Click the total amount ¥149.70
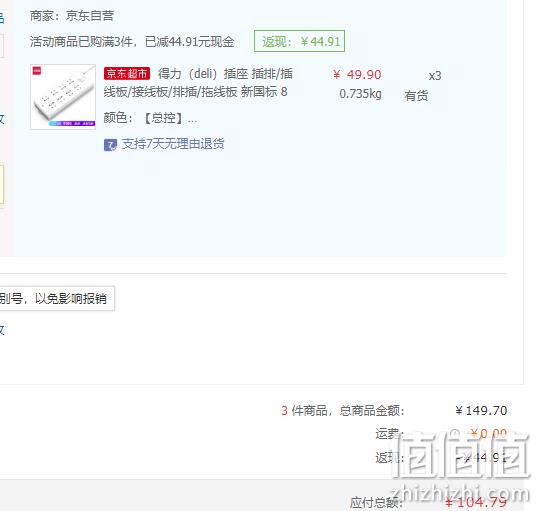The width and height of the screenshot is (539, 511). coord(481,410)
